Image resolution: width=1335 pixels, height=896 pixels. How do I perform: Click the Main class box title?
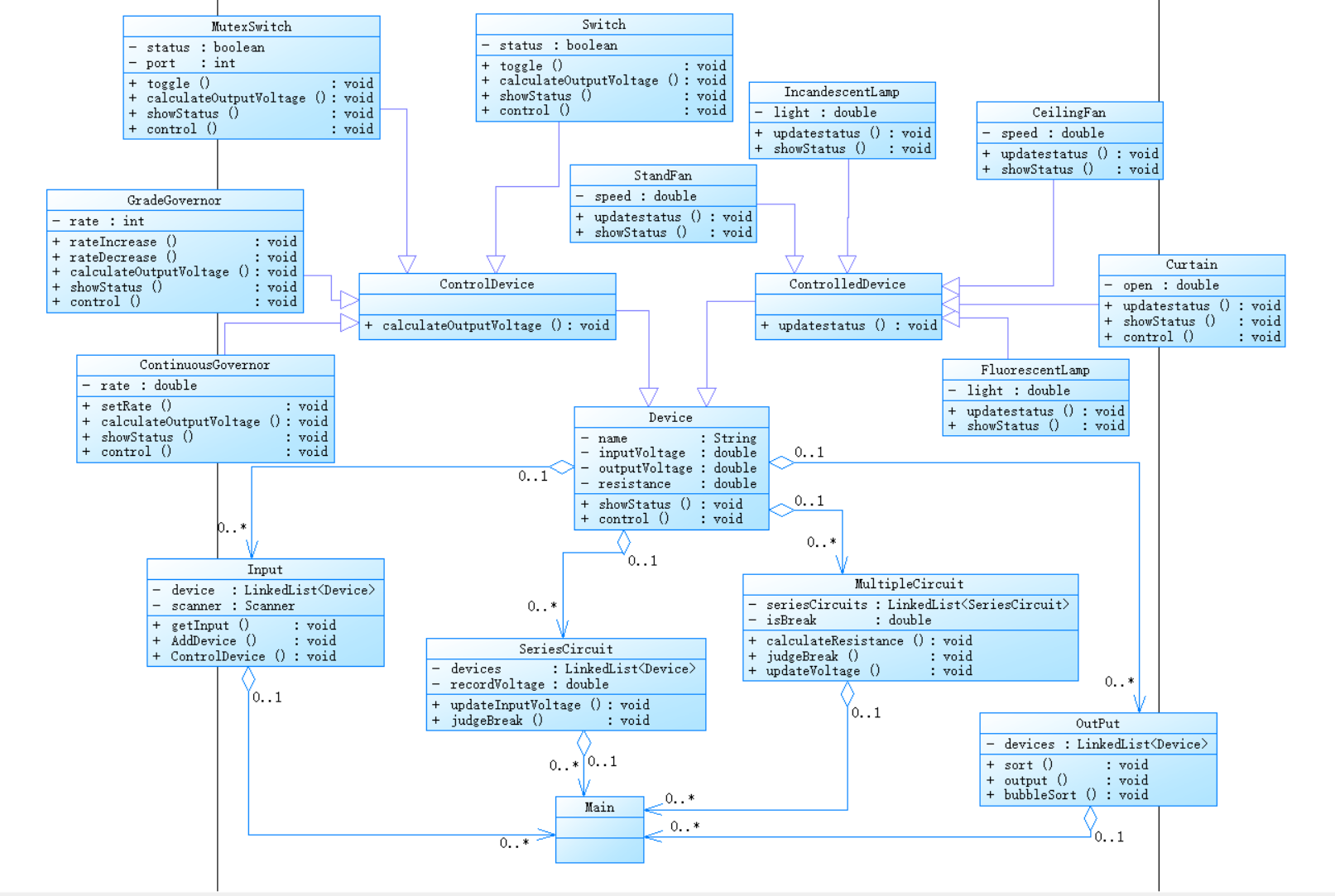point(599,807)
